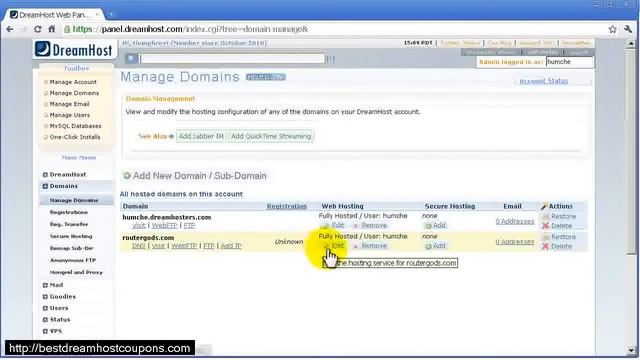Viewport: 640px width, 360px height.
Task: Select Remap Sub-Dir submenu item
Action: (71, 248)
